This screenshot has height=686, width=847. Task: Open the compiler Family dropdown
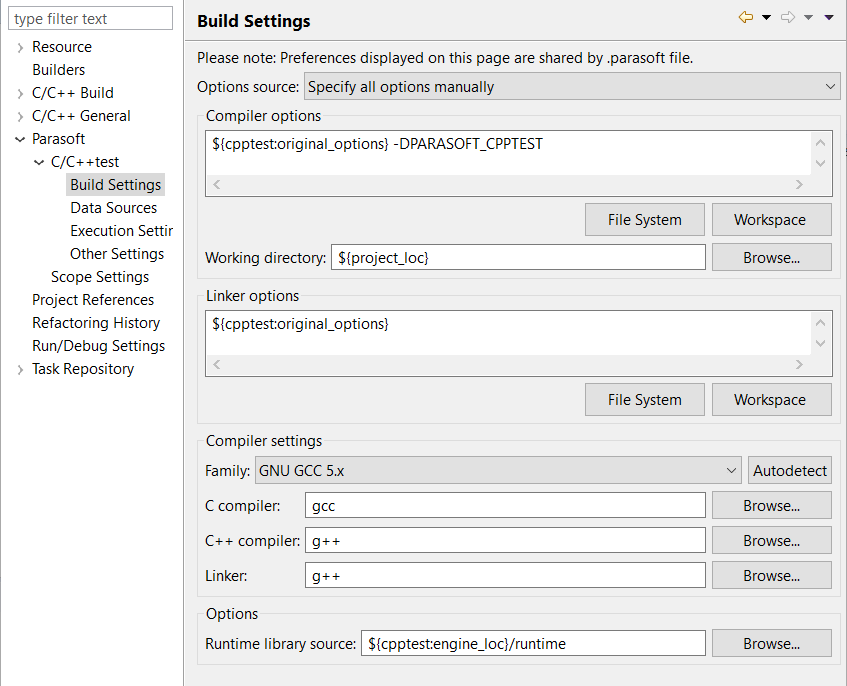click(x=499, y=470)
